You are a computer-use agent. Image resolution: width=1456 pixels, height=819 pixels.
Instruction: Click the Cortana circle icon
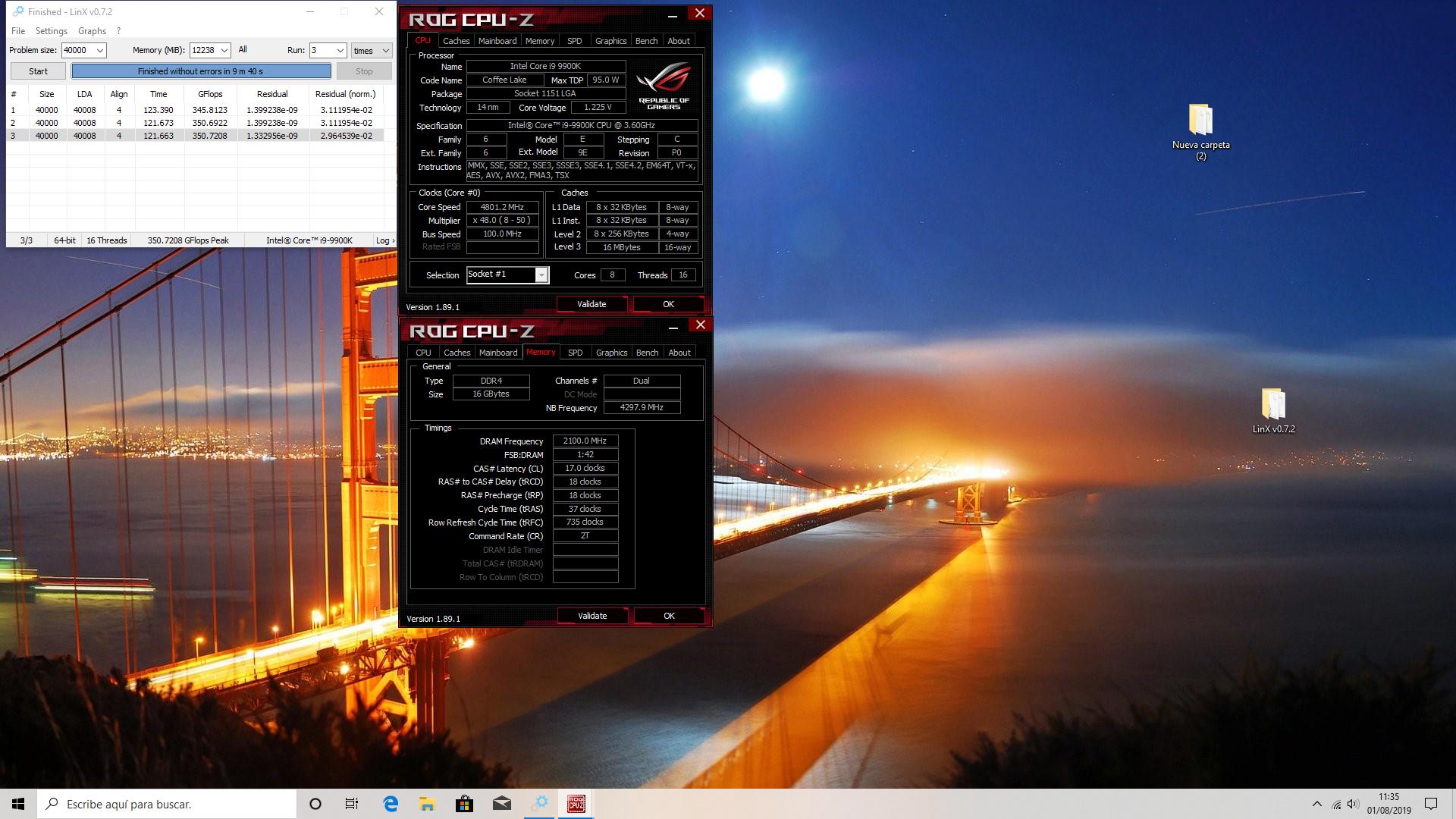315,804
